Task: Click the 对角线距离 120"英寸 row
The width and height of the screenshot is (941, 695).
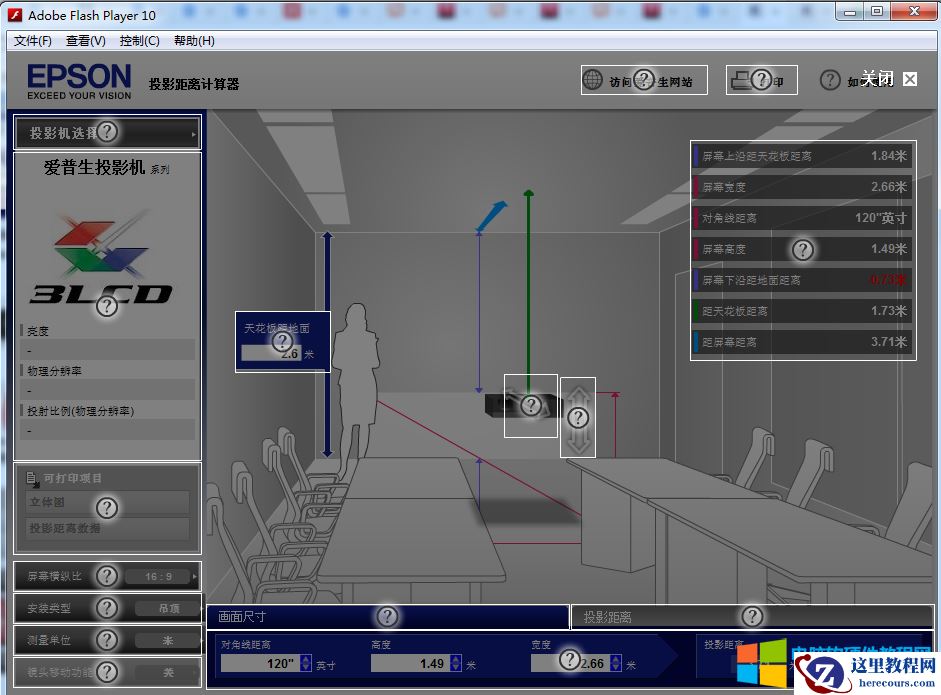Action: (802, 218)
